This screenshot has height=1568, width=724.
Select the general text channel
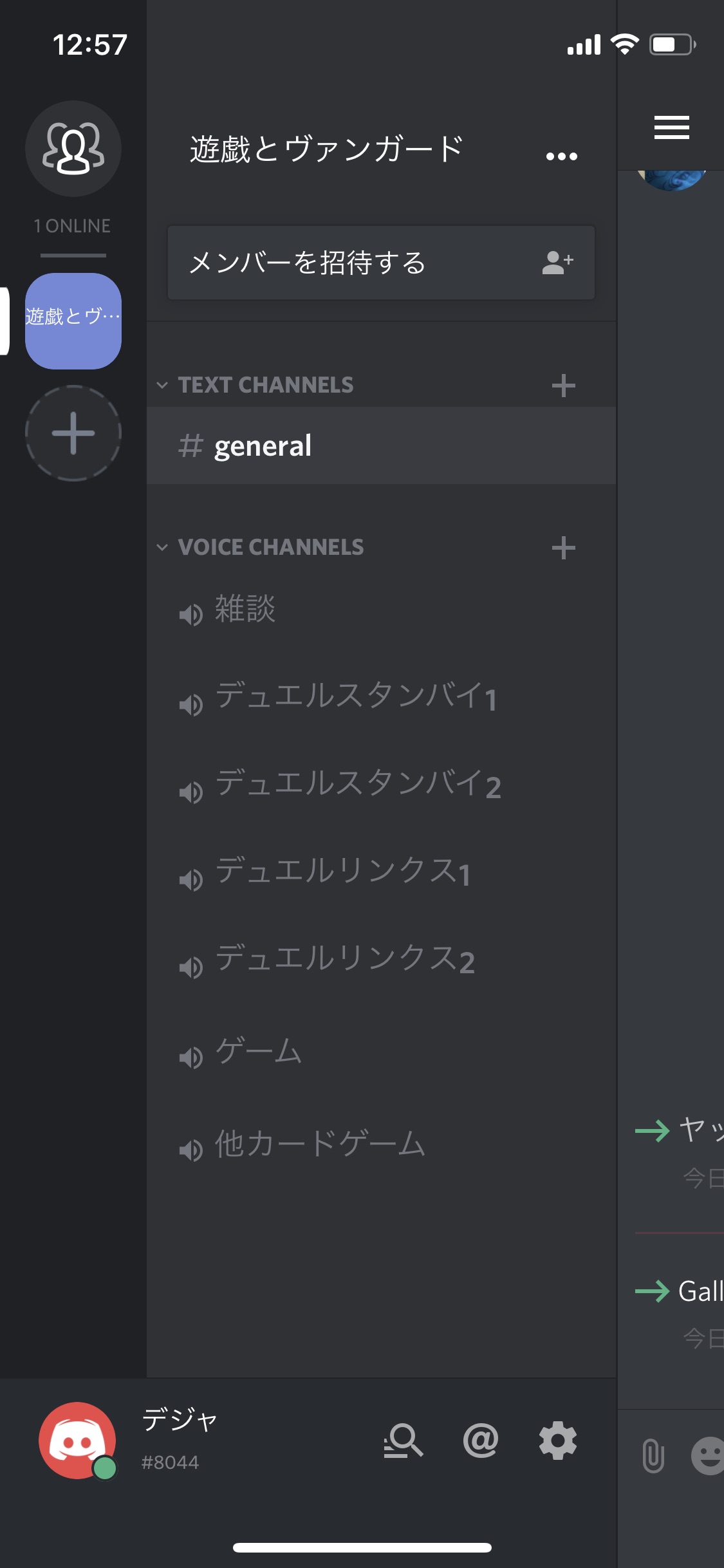point(381,445)
